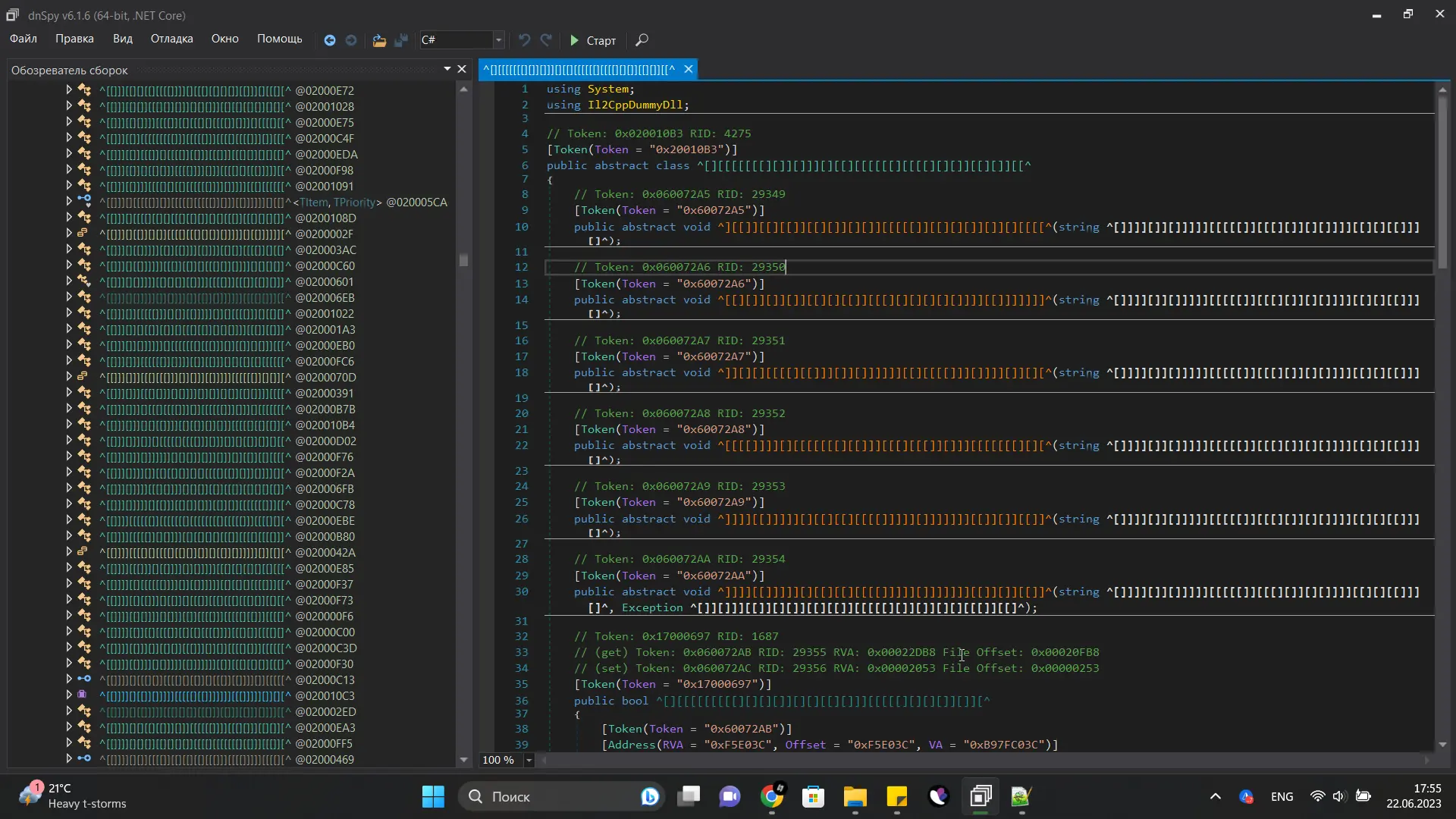Screen dimensions: 1456x819
Task: Open Google Chrome from the taskbar
Action: pyautogui.click(x=772, y=796)
